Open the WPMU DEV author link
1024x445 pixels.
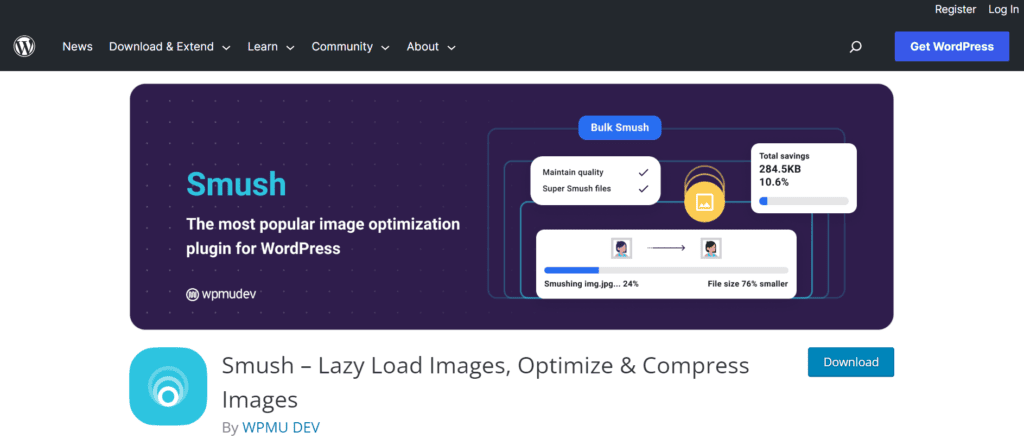(x=281, y=427)
